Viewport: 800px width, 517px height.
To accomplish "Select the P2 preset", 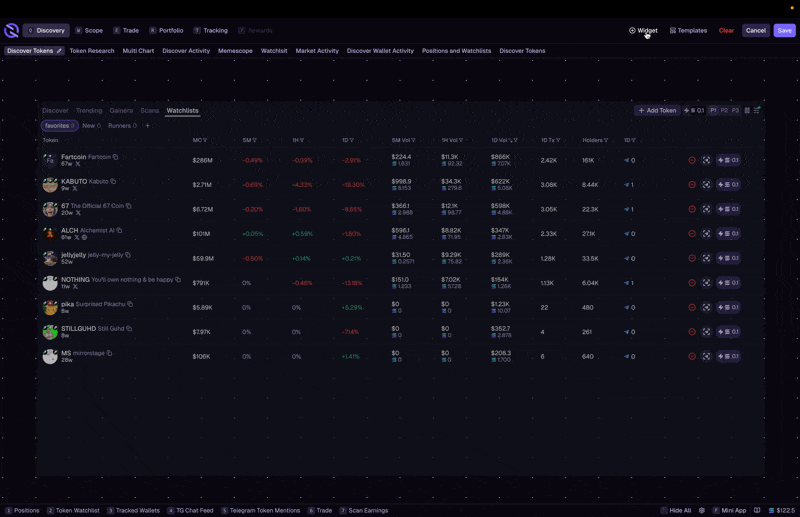I will pyautogui.click(x=724, y=110).
